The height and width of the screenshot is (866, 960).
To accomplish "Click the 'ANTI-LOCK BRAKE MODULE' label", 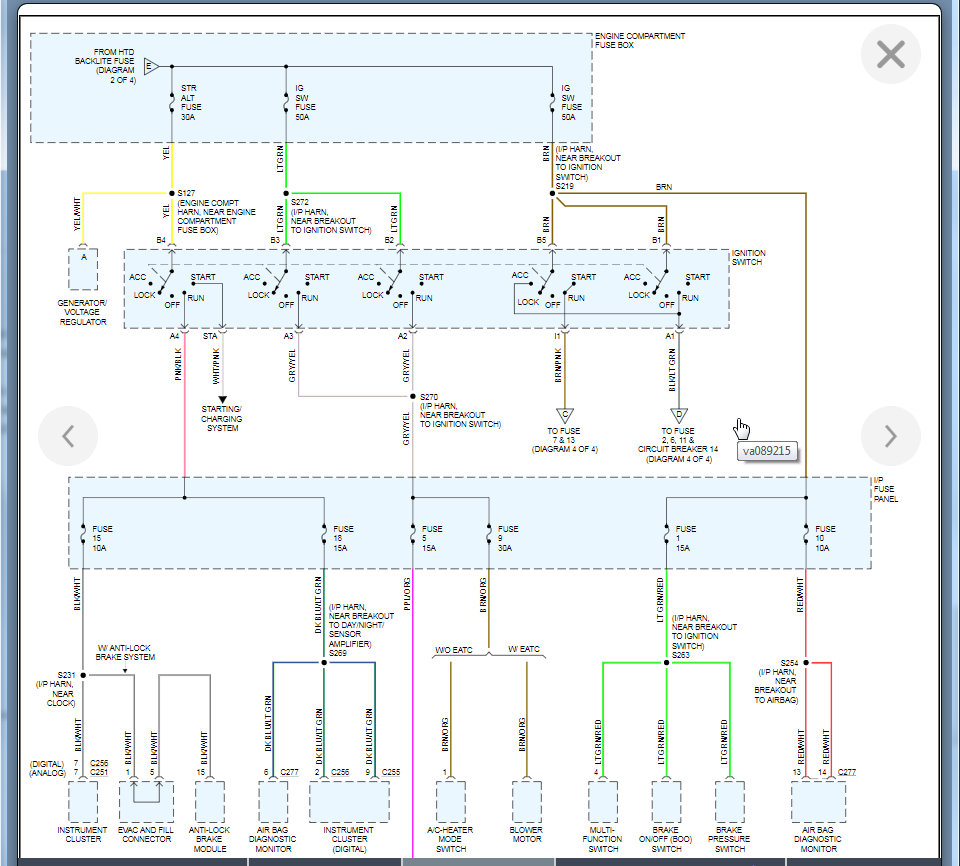I will 209,839.
